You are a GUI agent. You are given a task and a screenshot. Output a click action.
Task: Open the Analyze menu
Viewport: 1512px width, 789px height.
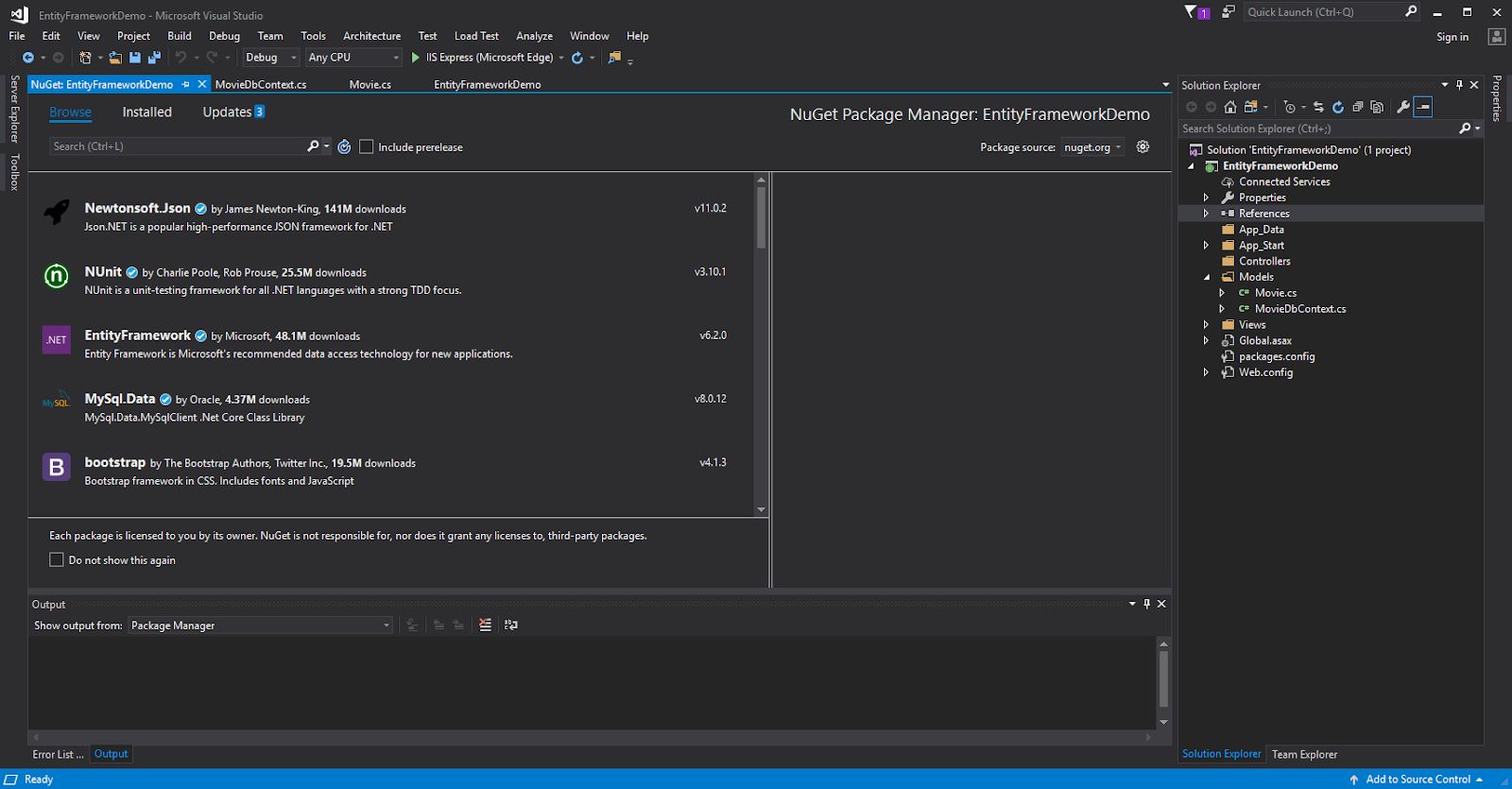tap(534, 36)
